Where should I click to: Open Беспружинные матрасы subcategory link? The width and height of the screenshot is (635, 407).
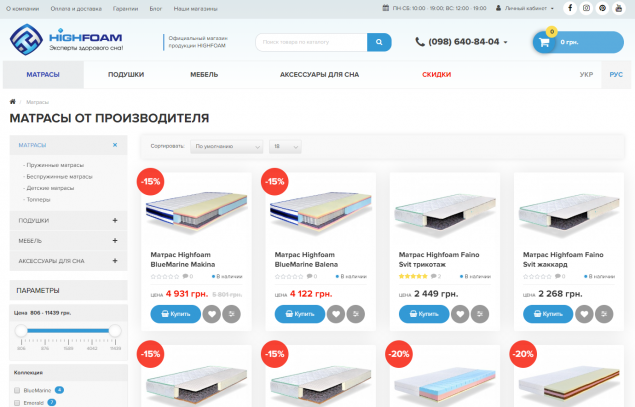58,177
